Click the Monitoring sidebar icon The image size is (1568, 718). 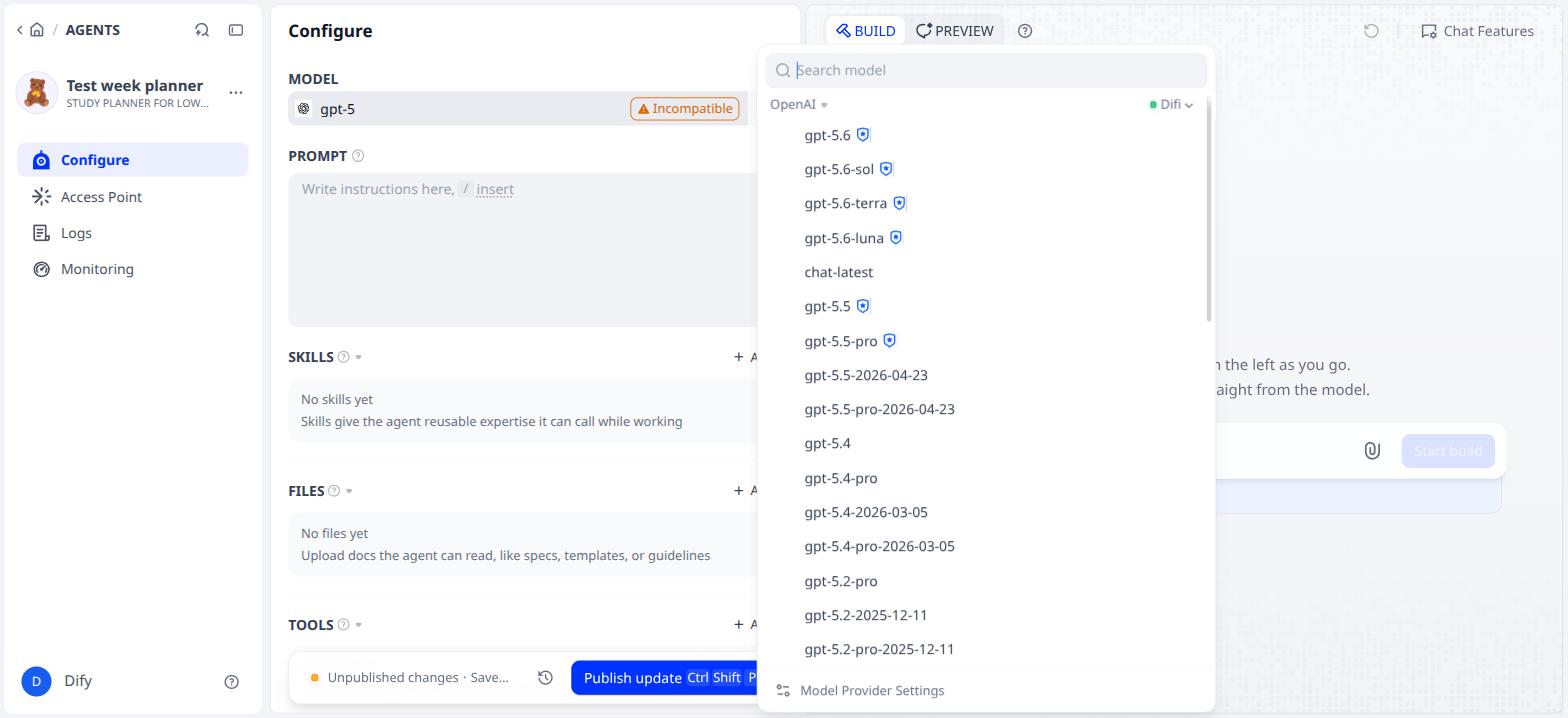(41, 269)
